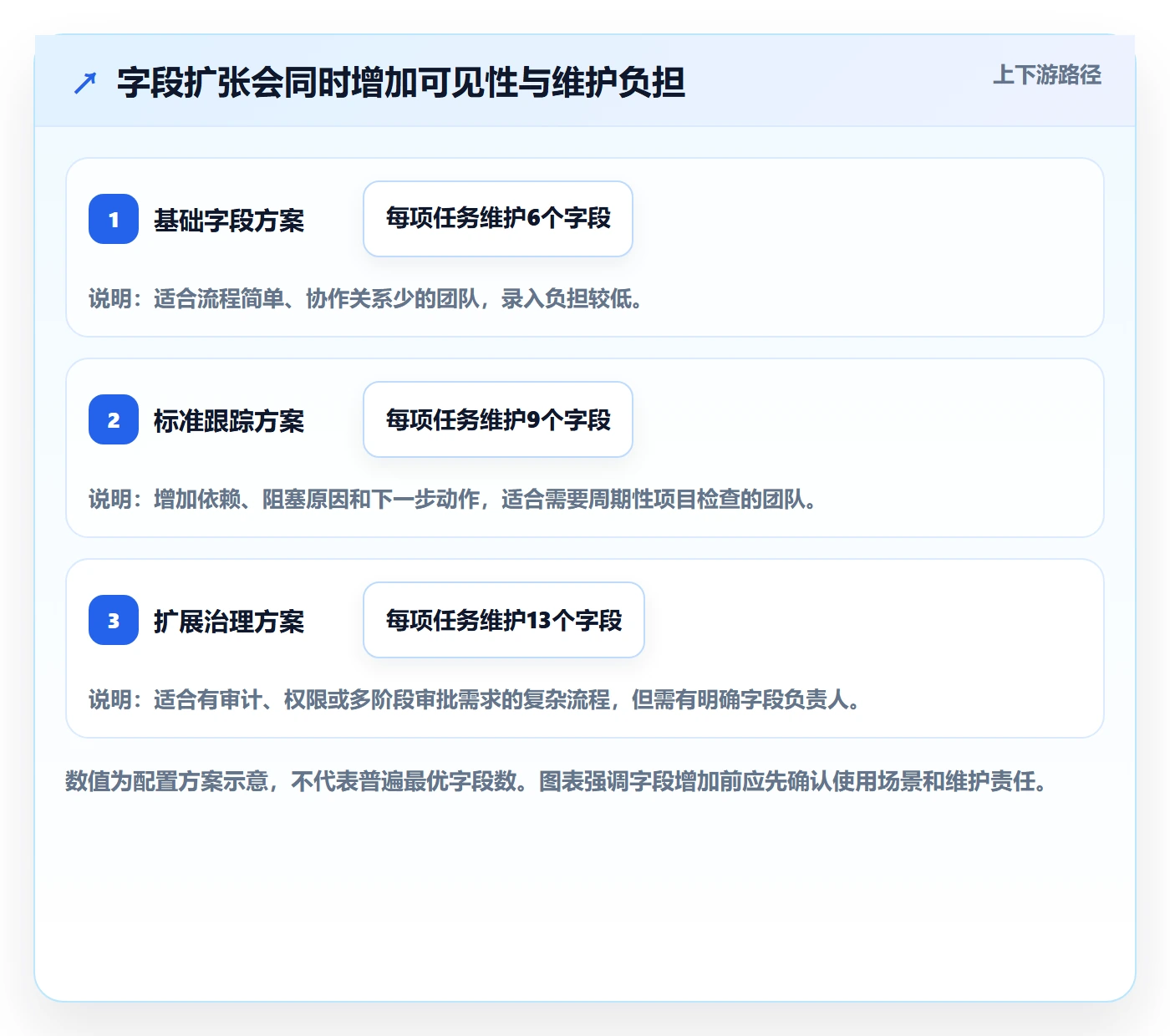The width and height of the screenshot is (1170, 1036).
Task: Select the 基础字段方案 heading
Action: (229, 221)
